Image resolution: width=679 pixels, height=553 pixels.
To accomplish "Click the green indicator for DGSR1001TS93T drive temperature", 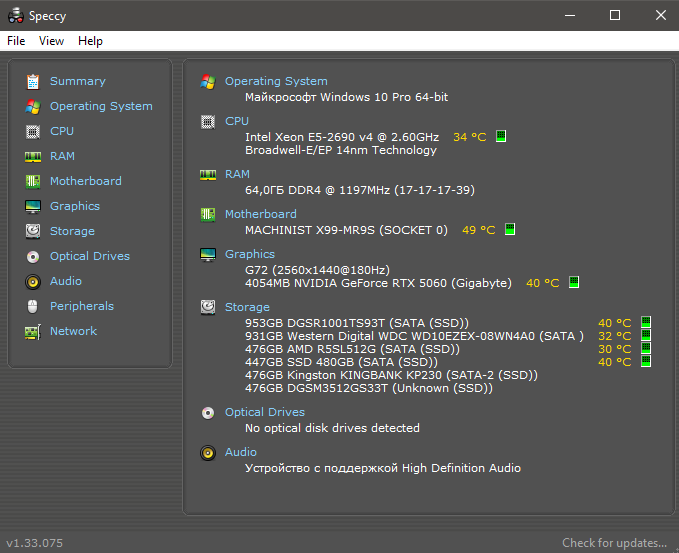I will (x=646, y=322).
